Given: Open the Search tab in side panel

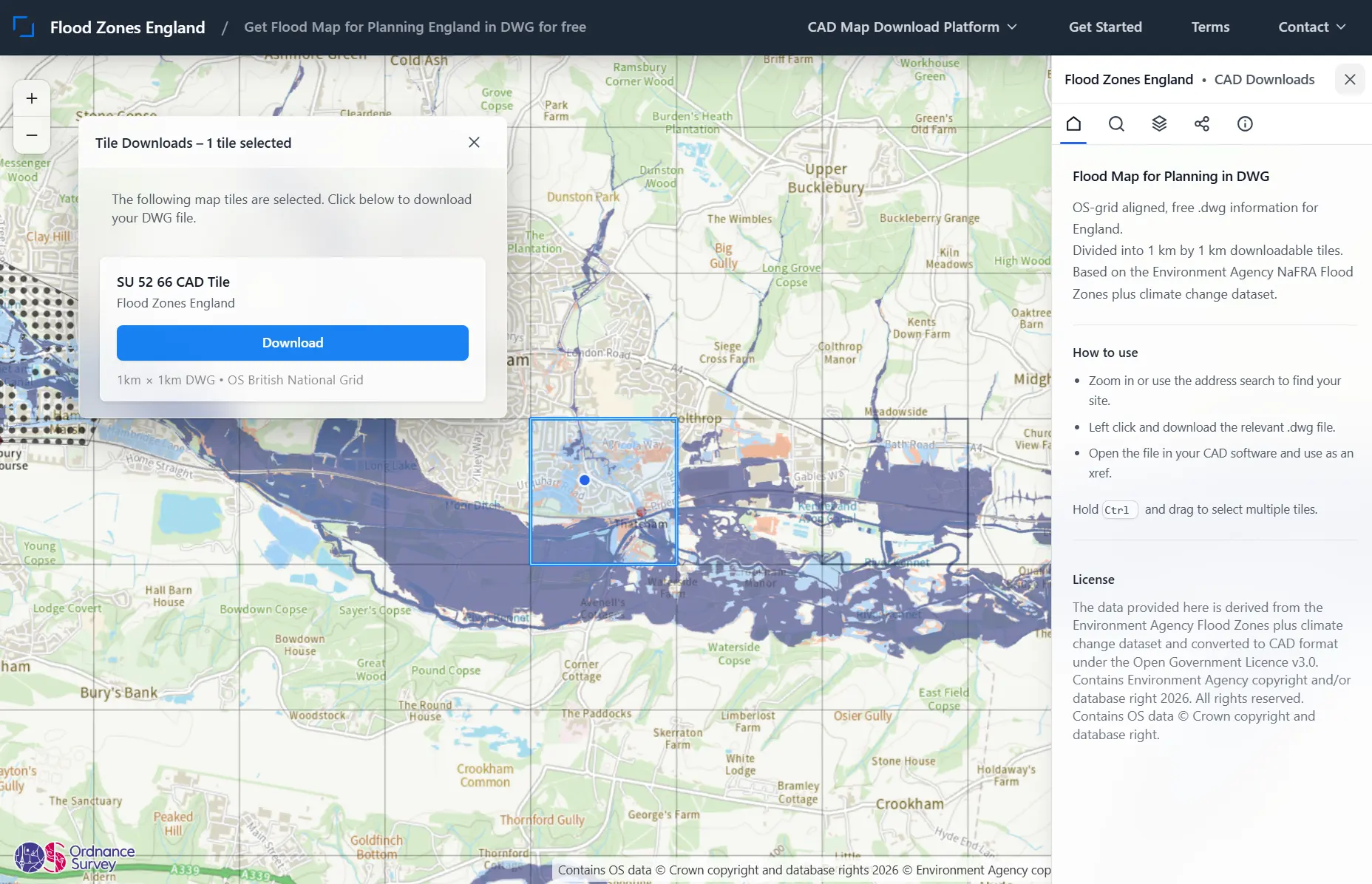Looking at the screenshot, I should point(1116,123).
